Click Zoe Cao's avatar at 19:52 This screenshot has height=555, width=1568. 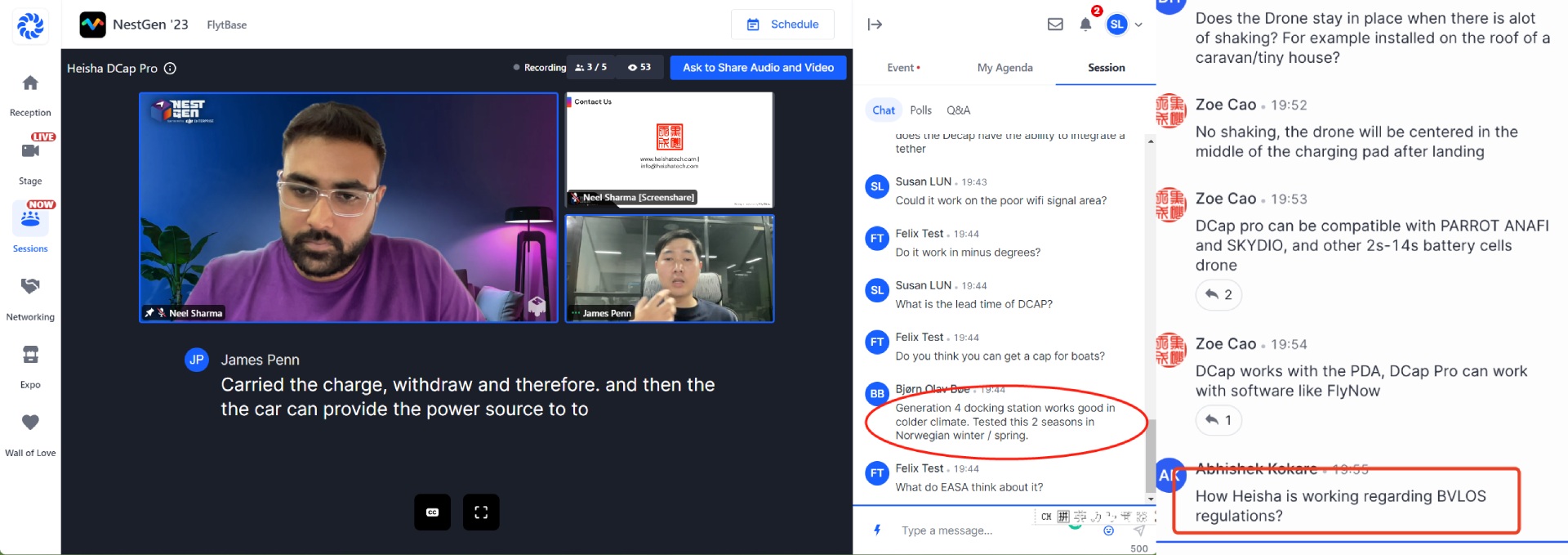(x=1170, y=110)
